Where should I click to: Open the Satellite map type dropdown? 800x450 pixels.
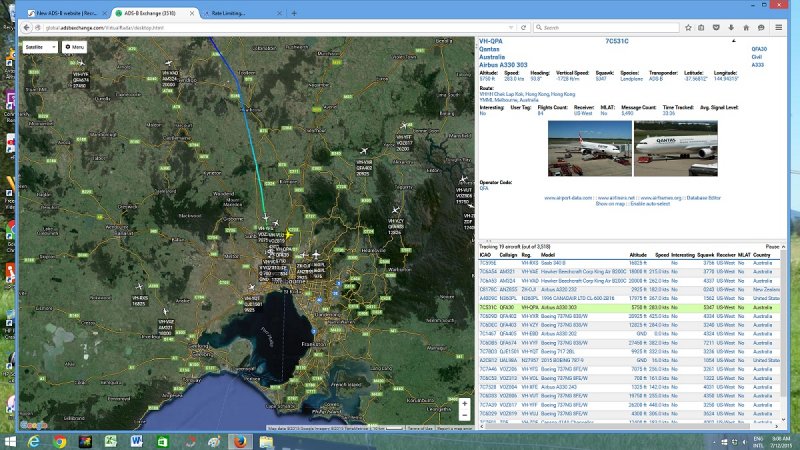pos(40,47)
